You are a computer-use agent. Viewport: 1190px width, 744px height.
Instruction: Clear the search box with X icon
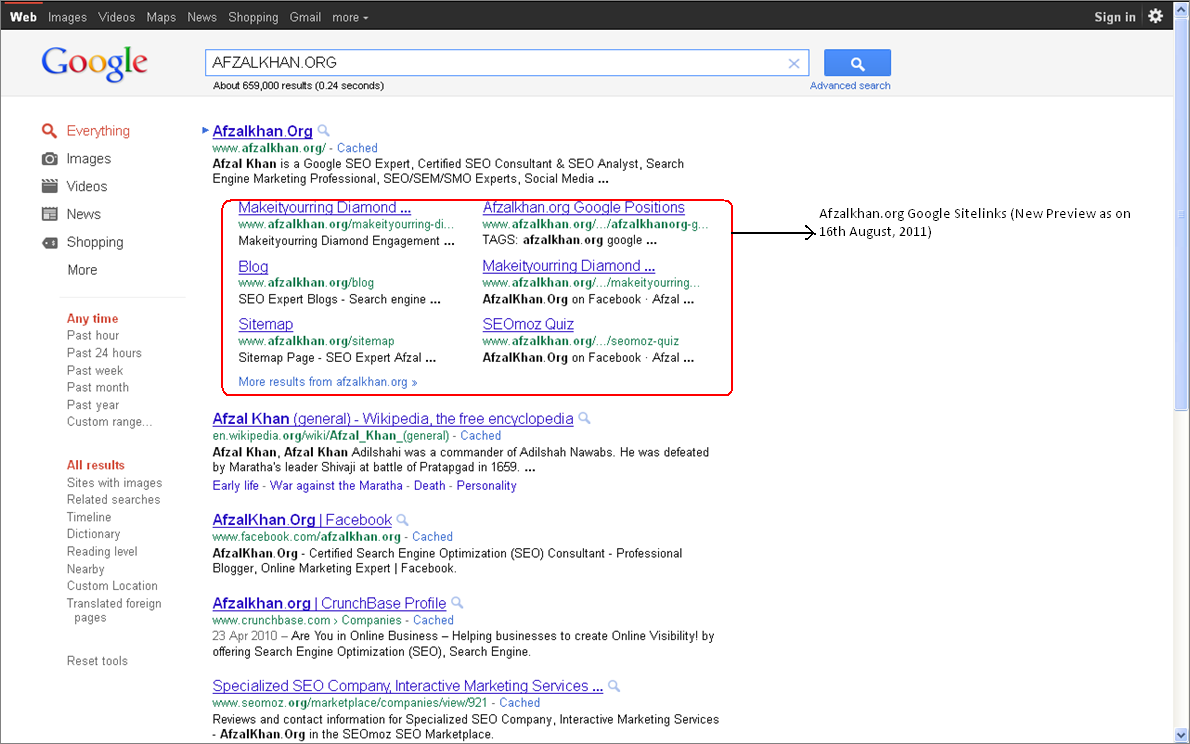(794, 63)
